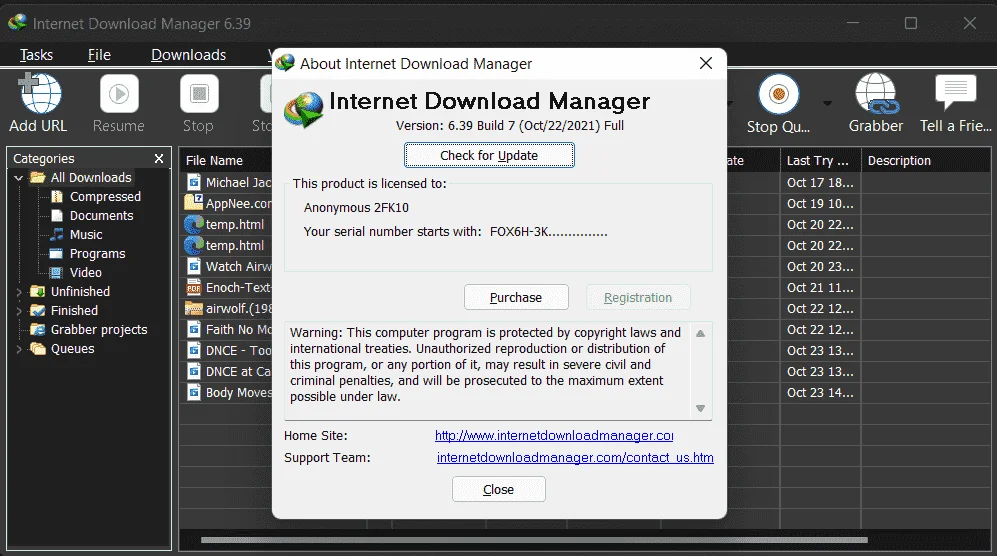
Task: Click the Finished folder icon
Action: (38, 311)
